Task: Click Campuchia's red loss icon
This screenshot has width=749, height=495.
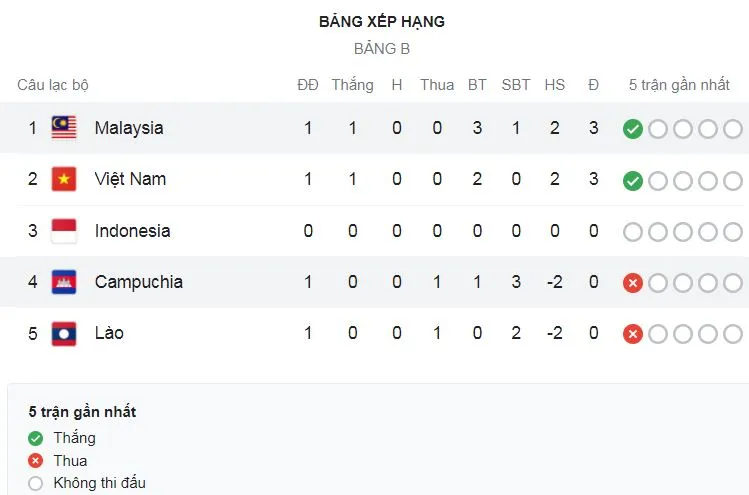Action: coord(632,283)
